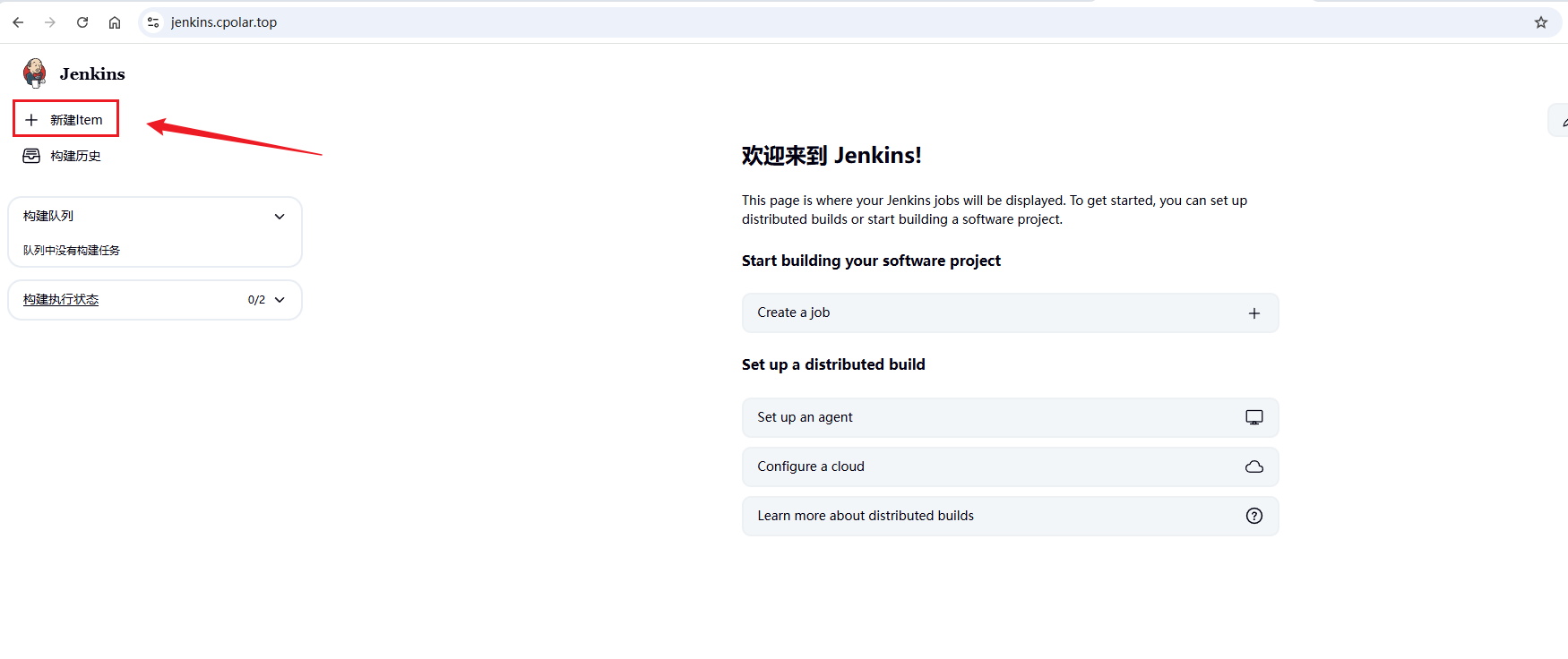1568x659 pixels.
Task: Click the Configure a cloud button
Action: (1010, 466)
